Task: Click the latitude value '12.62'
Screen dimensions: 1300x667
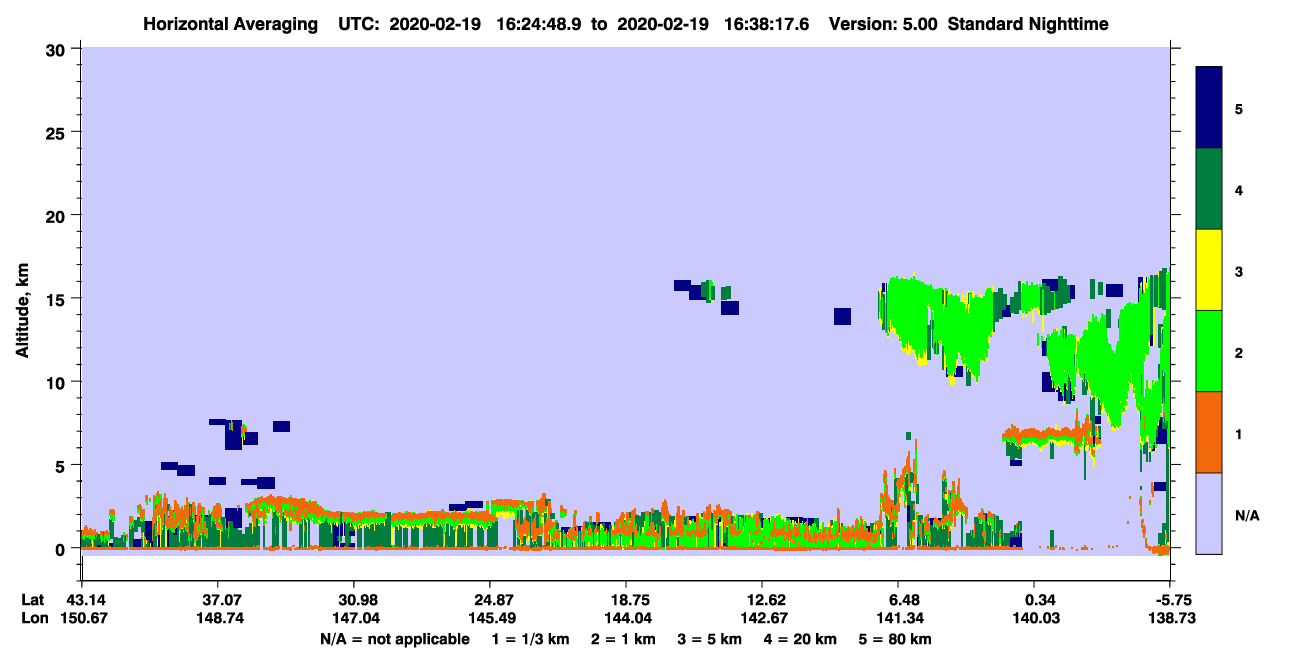Action: 767,599
